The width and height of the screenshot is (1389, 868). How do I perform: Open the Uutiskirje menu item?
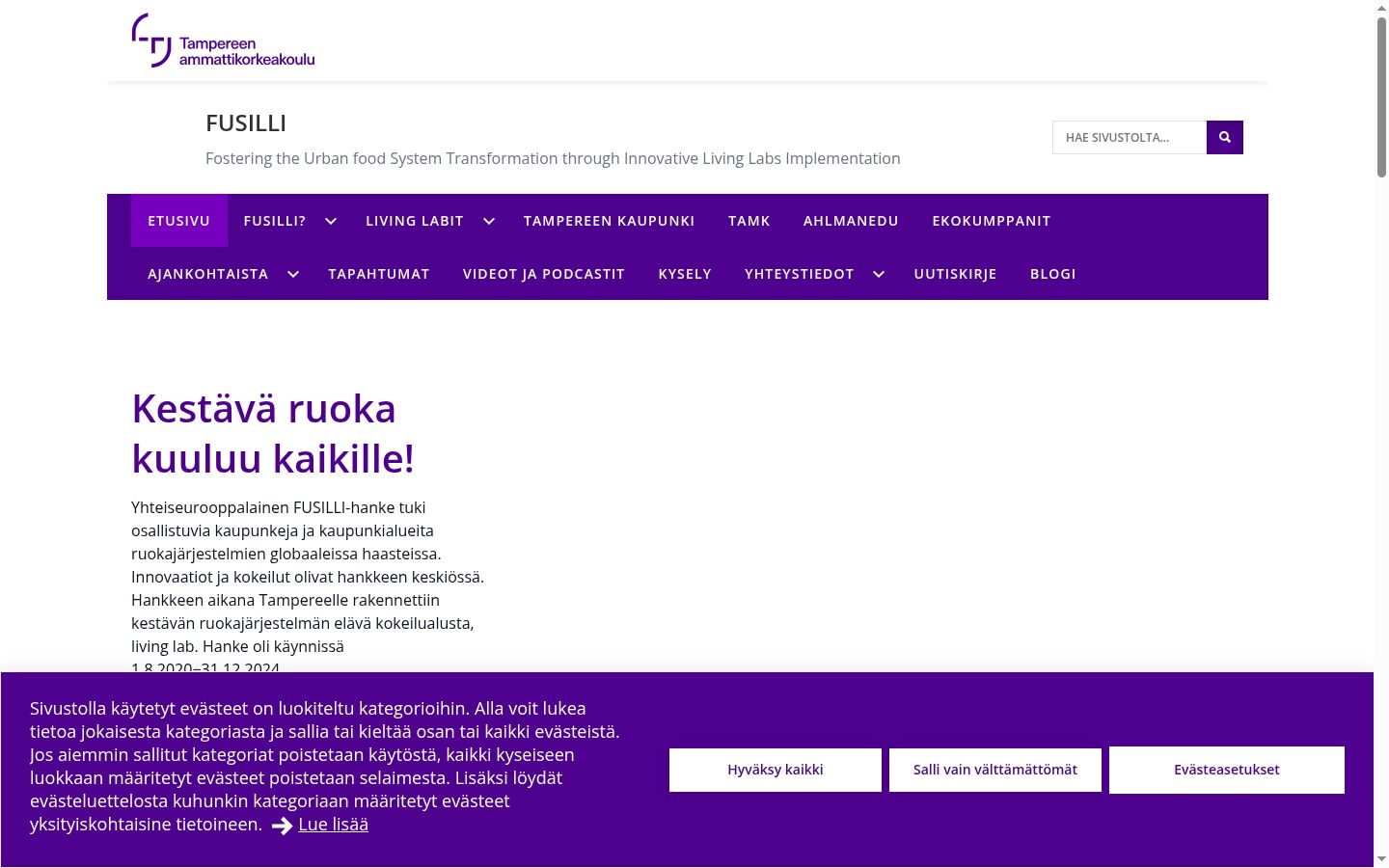[956, 274]
